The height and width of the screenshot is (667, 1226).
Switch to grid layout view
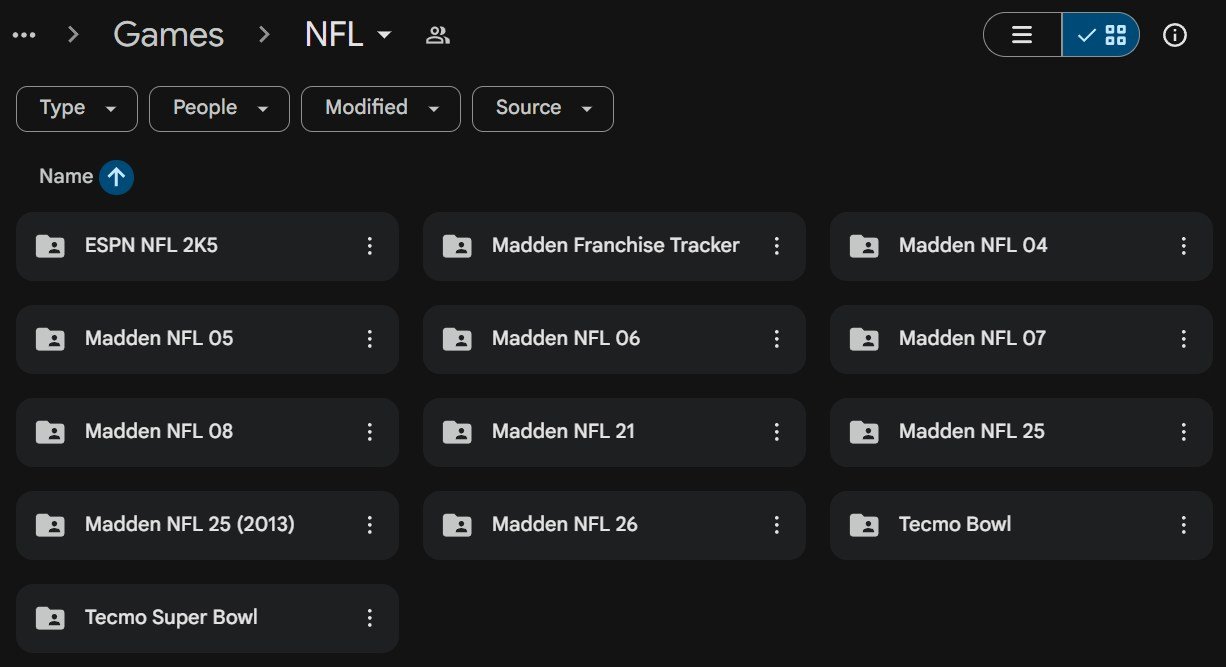(1101, 35)
